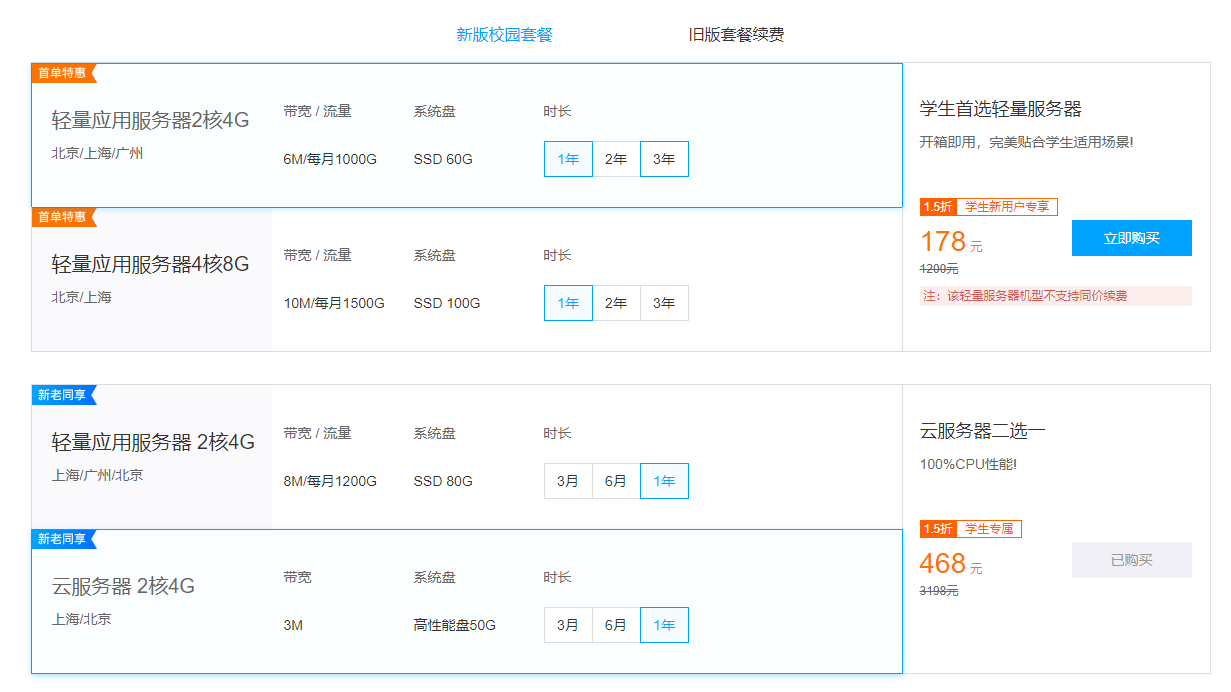This screenshot has height=692, width=1231.
Task: Open the 旧版套餐续费 tab
Action: (736, 35)
